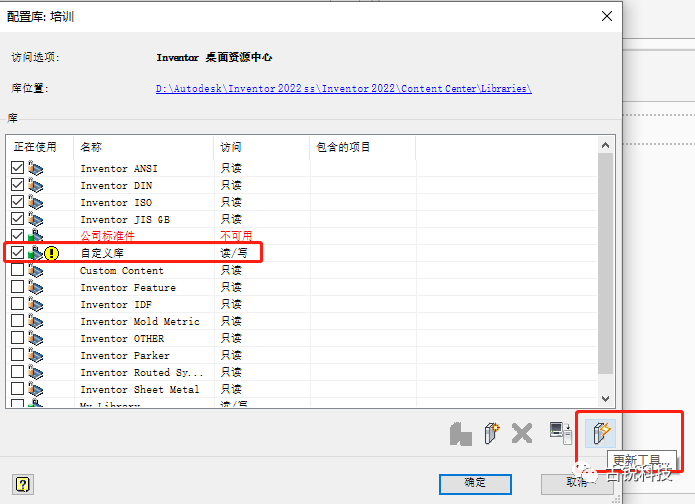Click library icon of Inventor OTHER row
This screenshot has width=695, height=504.
click(x=35, y=338)
